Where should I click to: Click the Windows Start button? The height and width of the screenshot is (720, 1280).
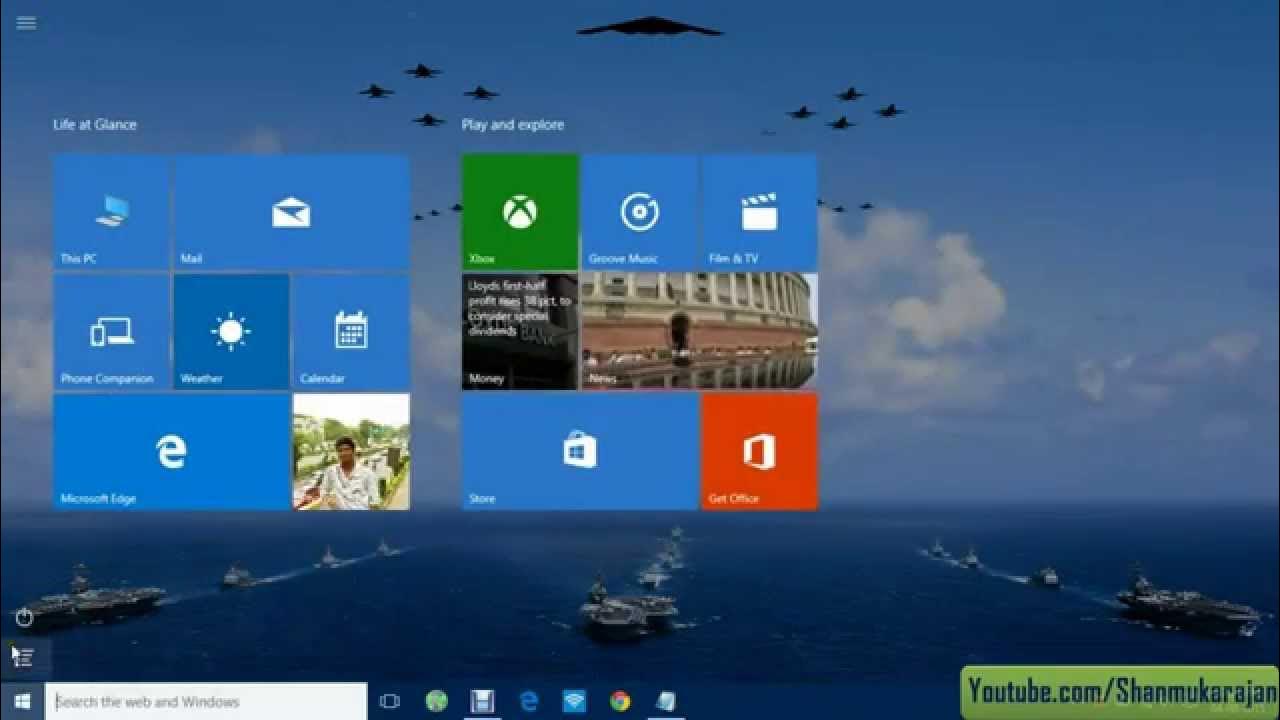[x=22, y=701]
